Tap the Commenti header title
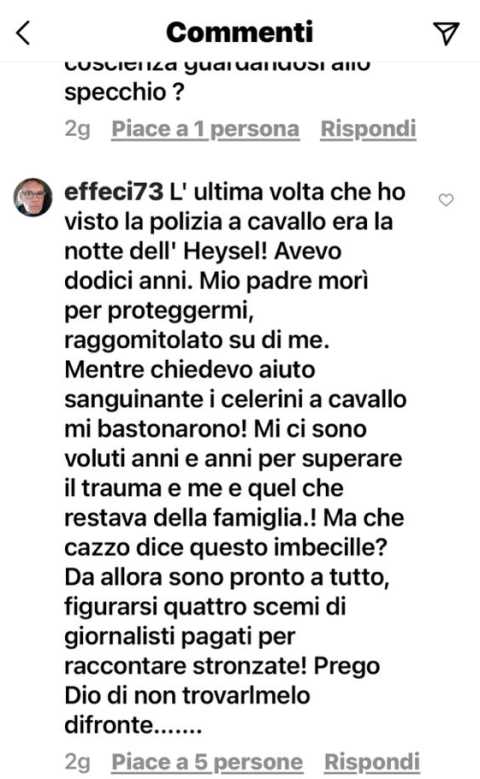This screenshot has height=779, width=480. tap(240, 33)
